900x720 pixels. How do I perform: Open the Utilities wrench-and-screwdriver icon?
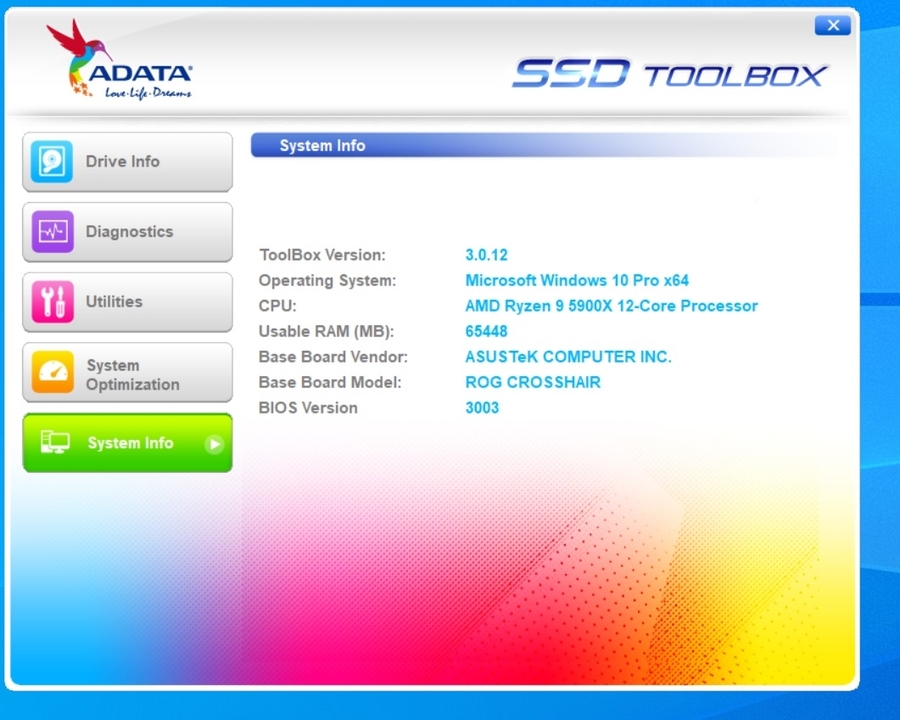tap(52, 302)
